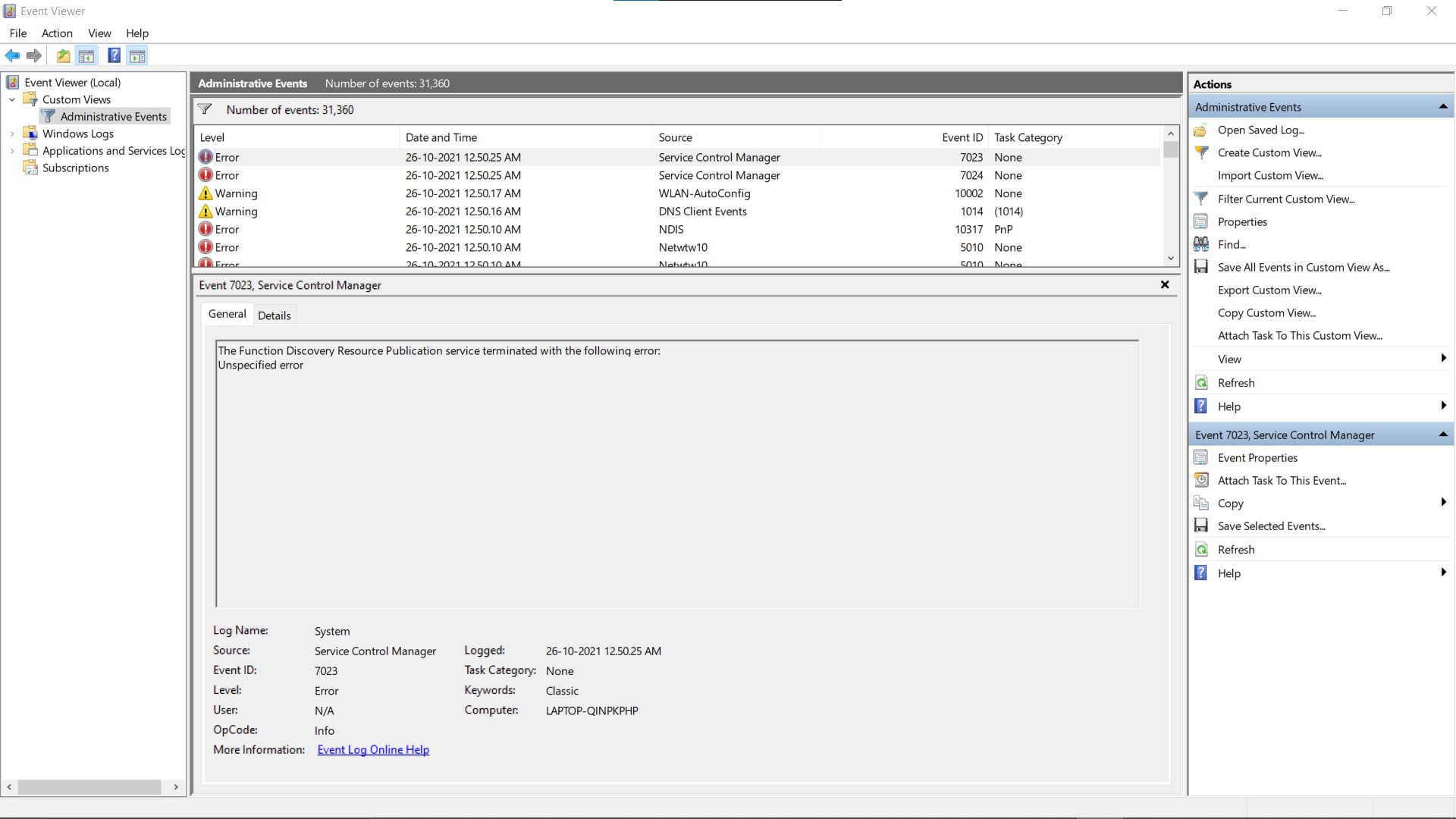Viewport: 1456px width, 819px height.
Task: Open the Copy submenu arrow
Action: coord(1442,502)
